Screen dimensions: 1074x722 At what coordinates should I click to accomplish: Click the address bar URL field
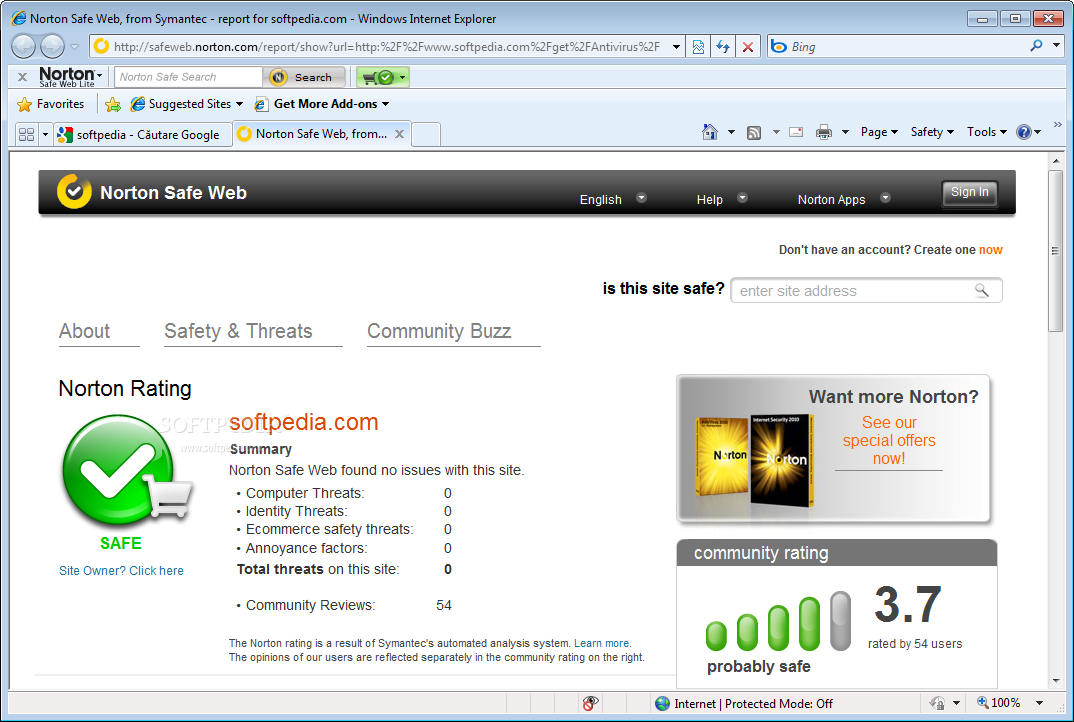pos(387,47)
